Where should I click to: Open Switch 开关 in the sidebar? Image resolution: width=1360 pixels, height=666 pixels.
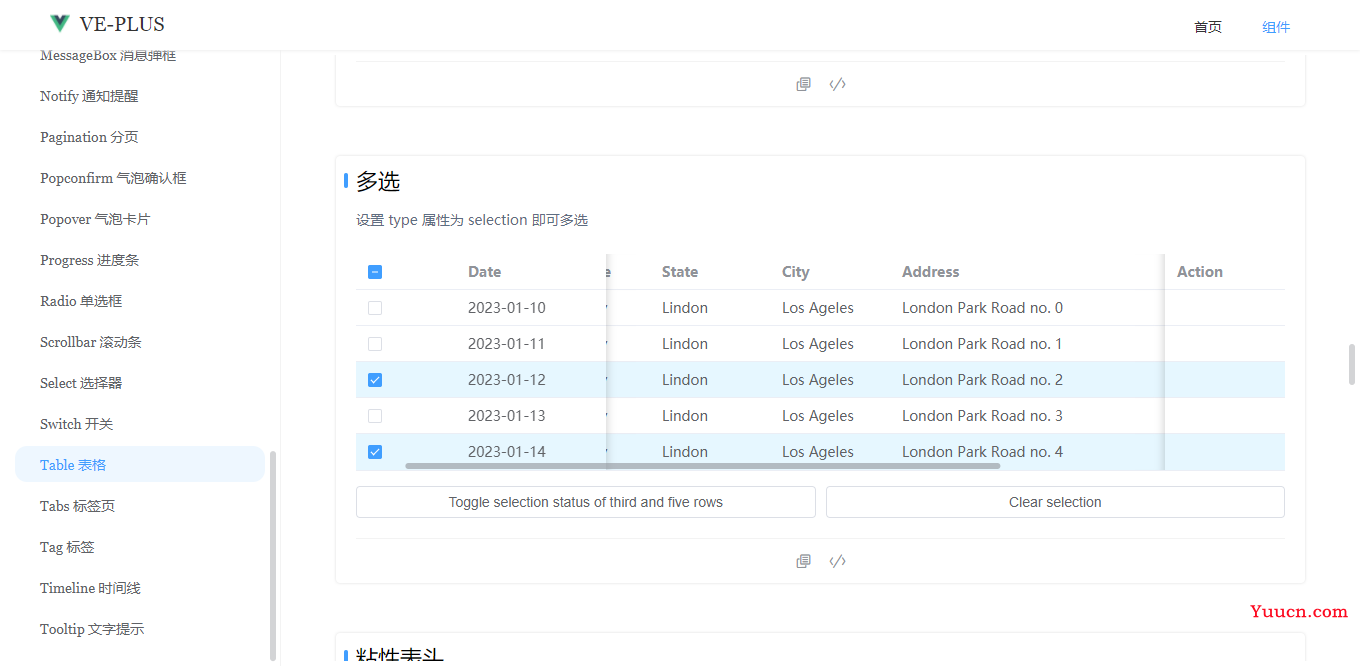pyautogui.click(x=76, y=424)
